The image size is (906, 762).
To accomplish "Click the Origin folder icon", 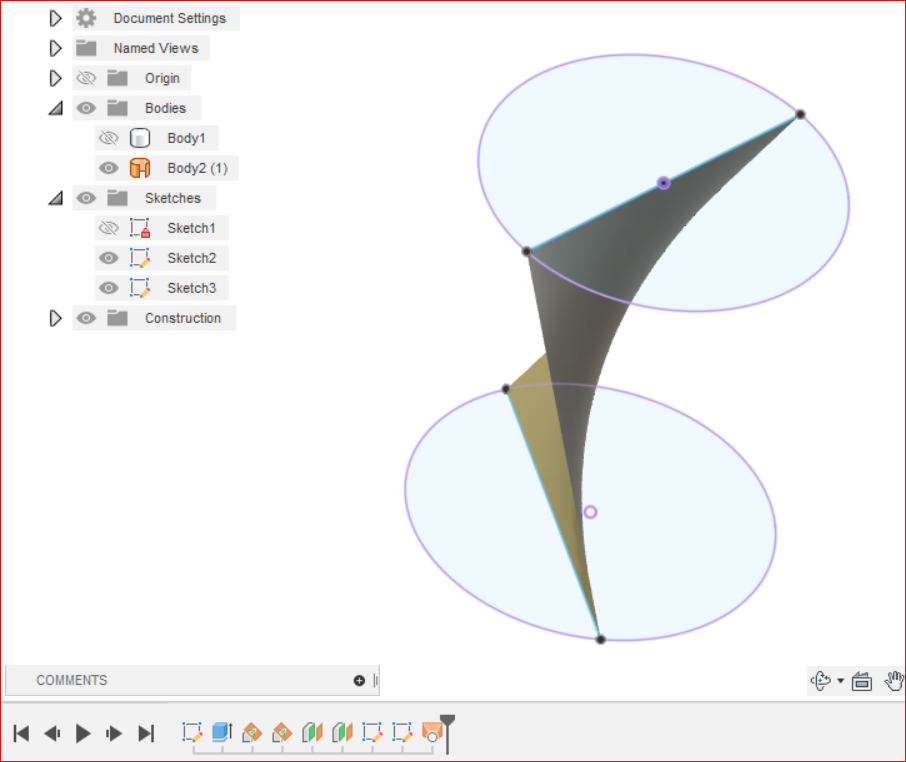I will click(117, 78).
